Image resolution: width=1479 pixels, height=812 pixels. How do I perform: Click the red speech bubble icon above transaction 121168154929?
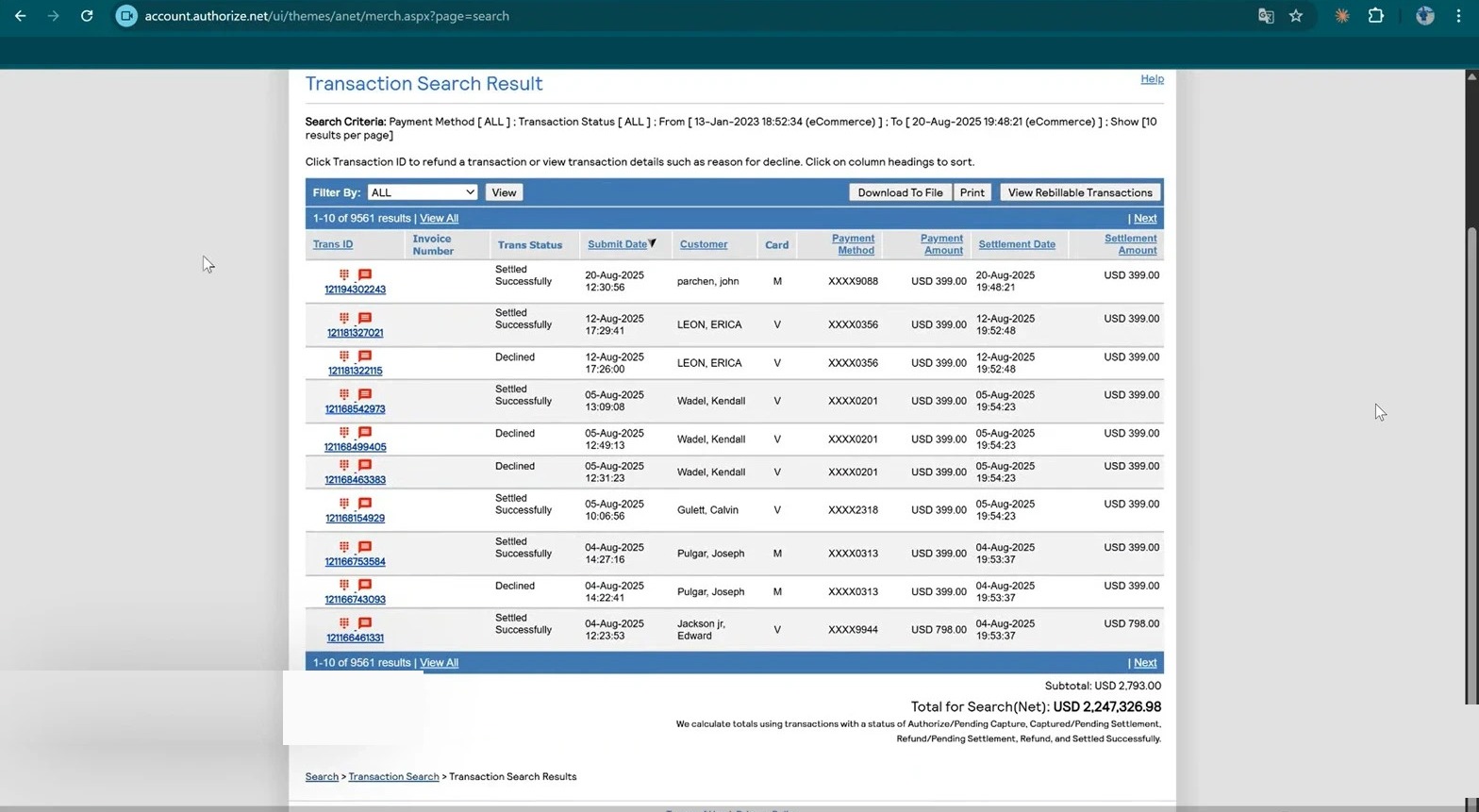(365, 503)
